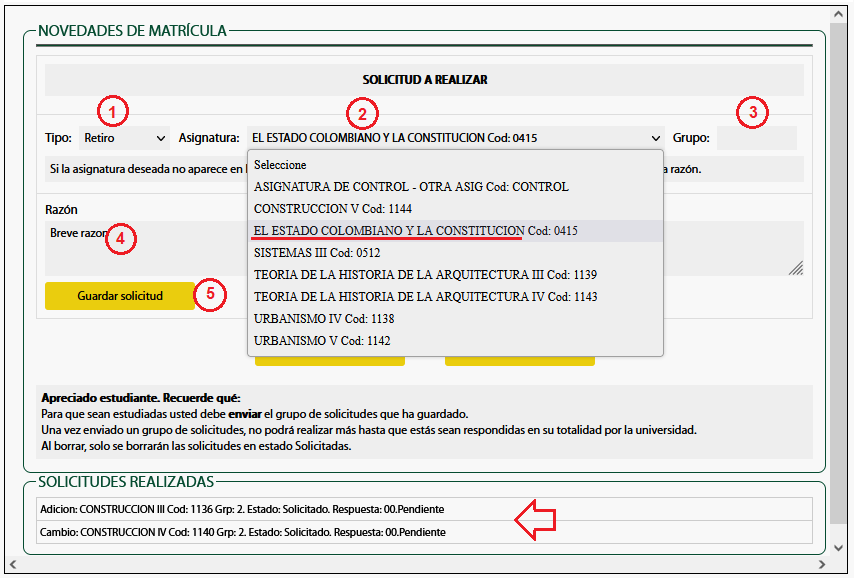
Task: Open the Asignatura dropdown field
Action: point(455,138)
